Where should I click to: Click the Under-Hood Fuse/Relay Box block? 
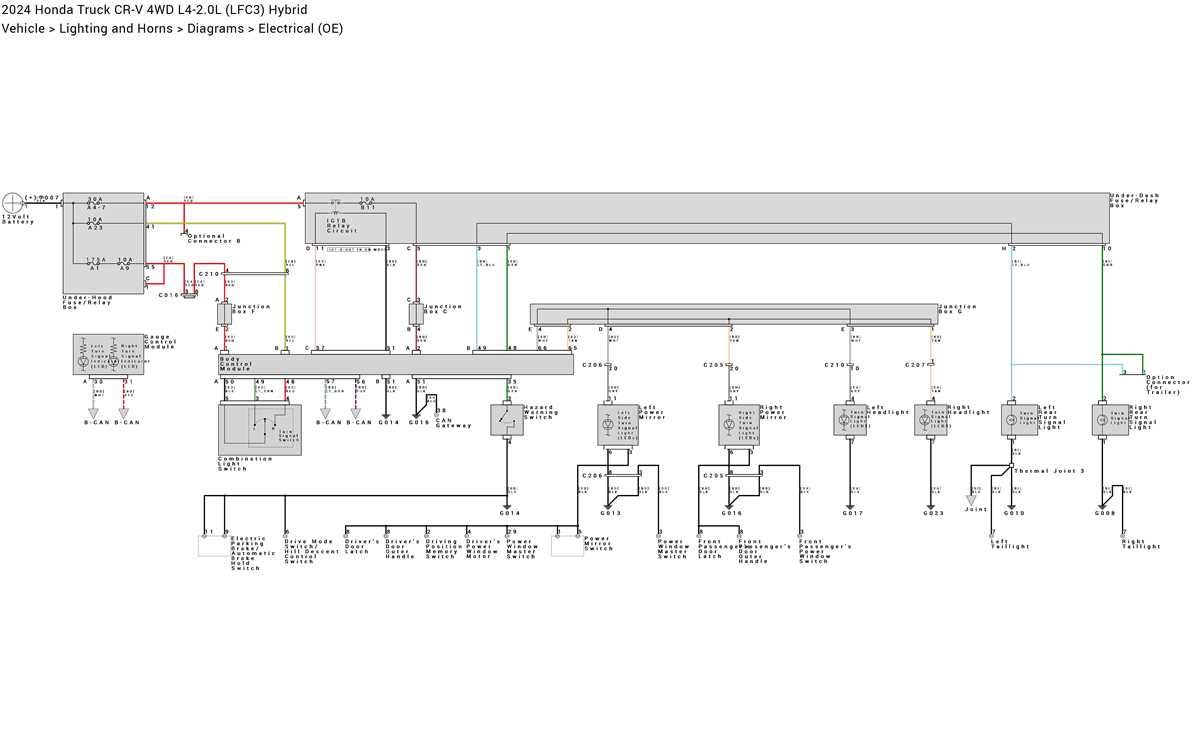tap(104, 243)
